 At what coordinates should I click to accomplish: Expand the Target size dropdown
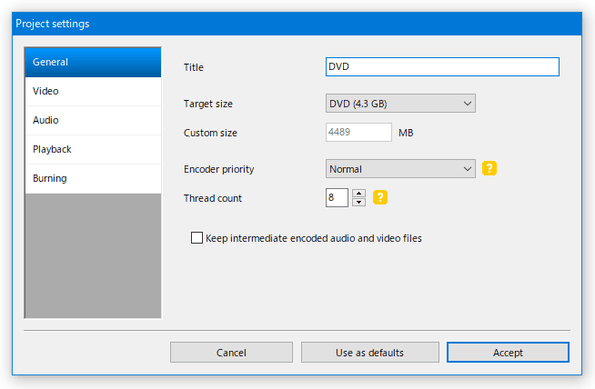point(400,103)
